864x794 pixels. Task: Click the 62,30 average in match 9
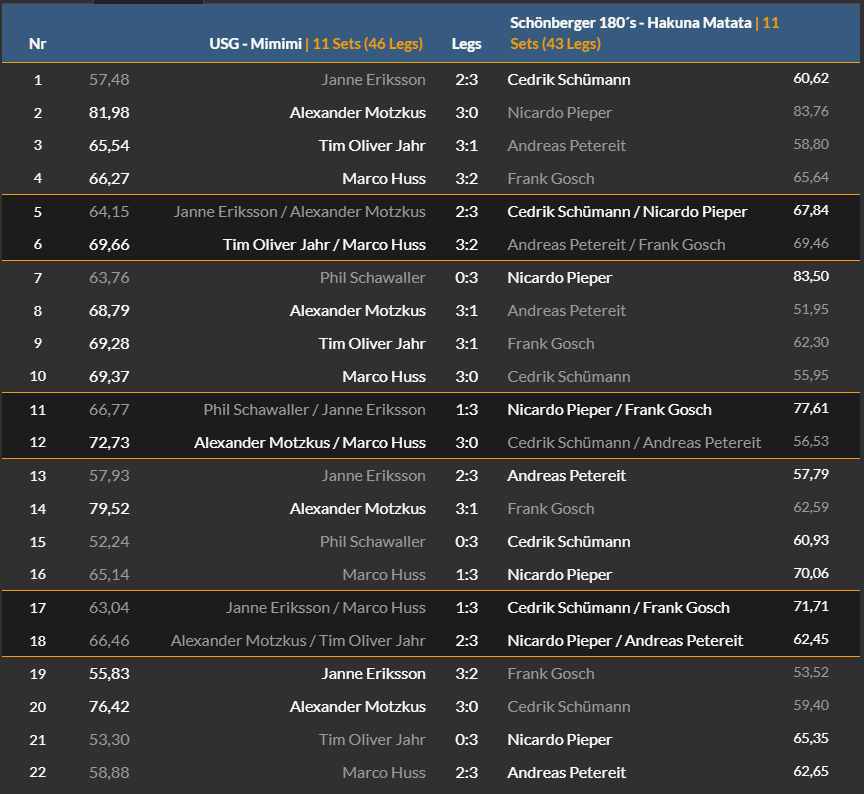811,342
